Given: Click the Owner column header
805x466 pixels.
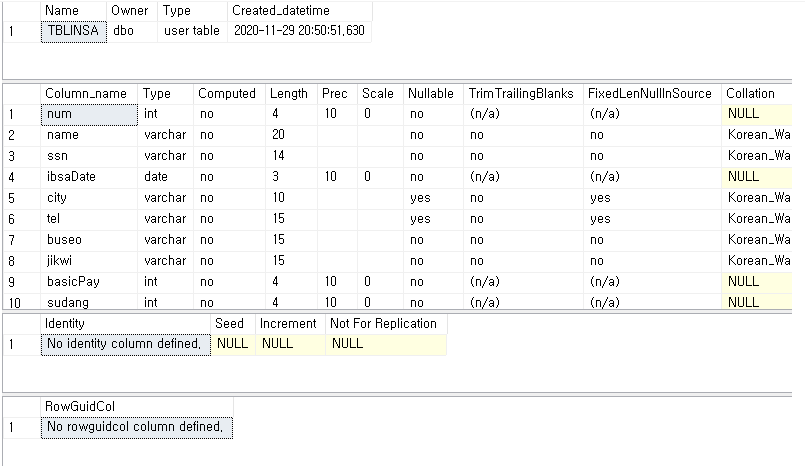Looking at the screenshot, I should [132, 11].
